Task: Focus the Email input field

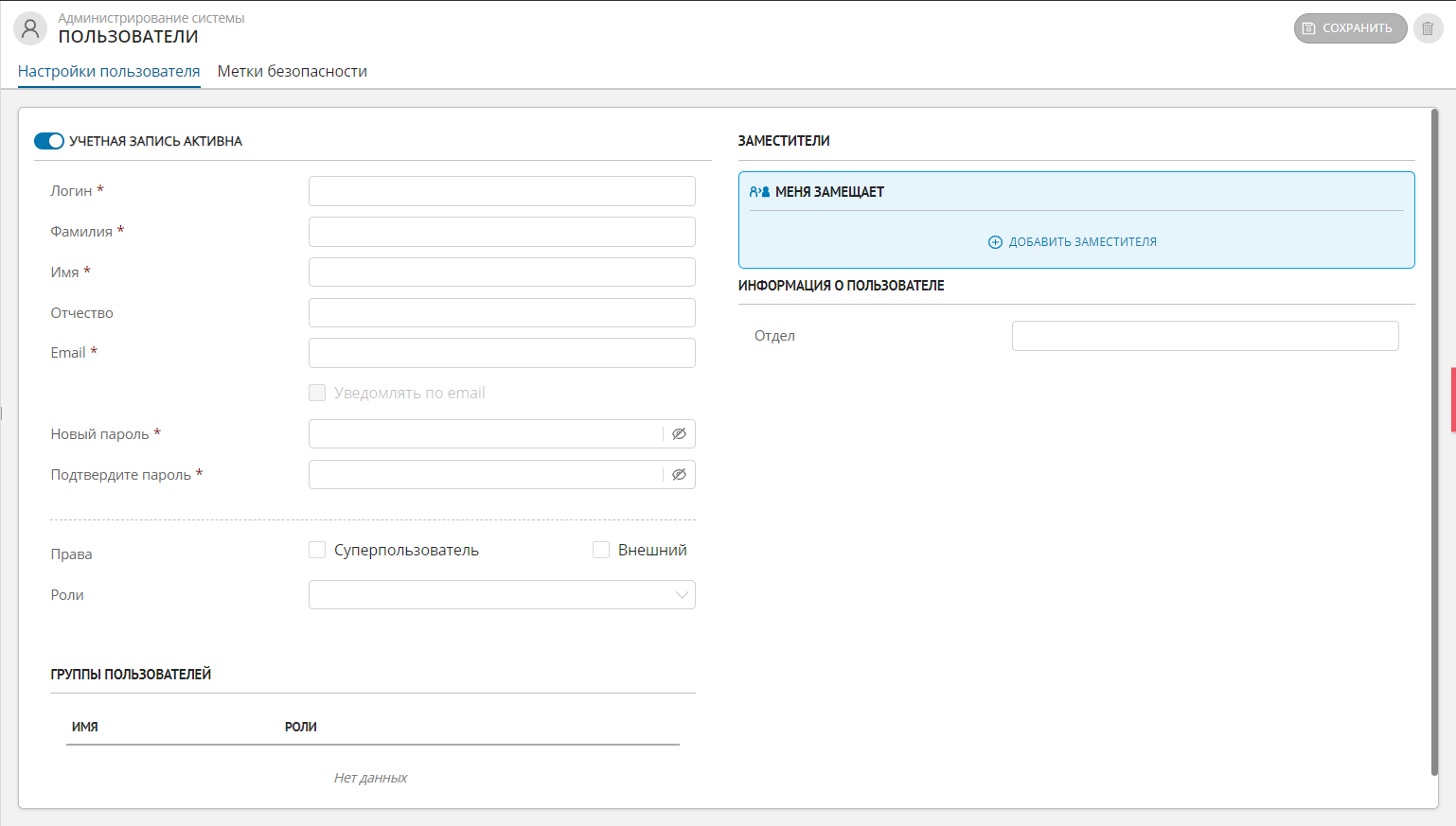Action: point(502,353)
